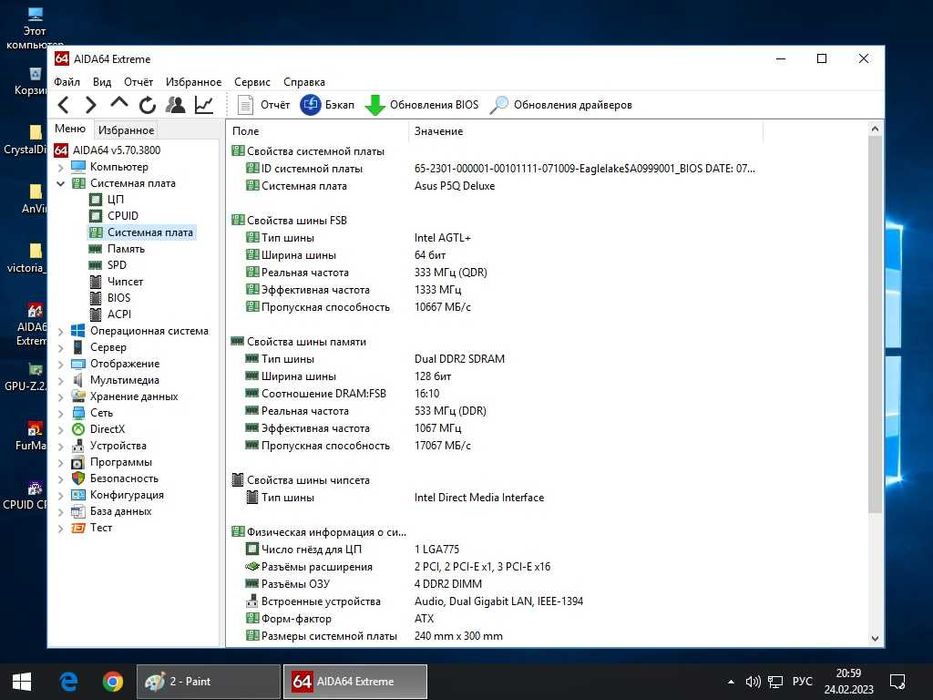Switch to the Меню tab
Image resolution: width=933 pixels, height=700 pixels.
70,129
